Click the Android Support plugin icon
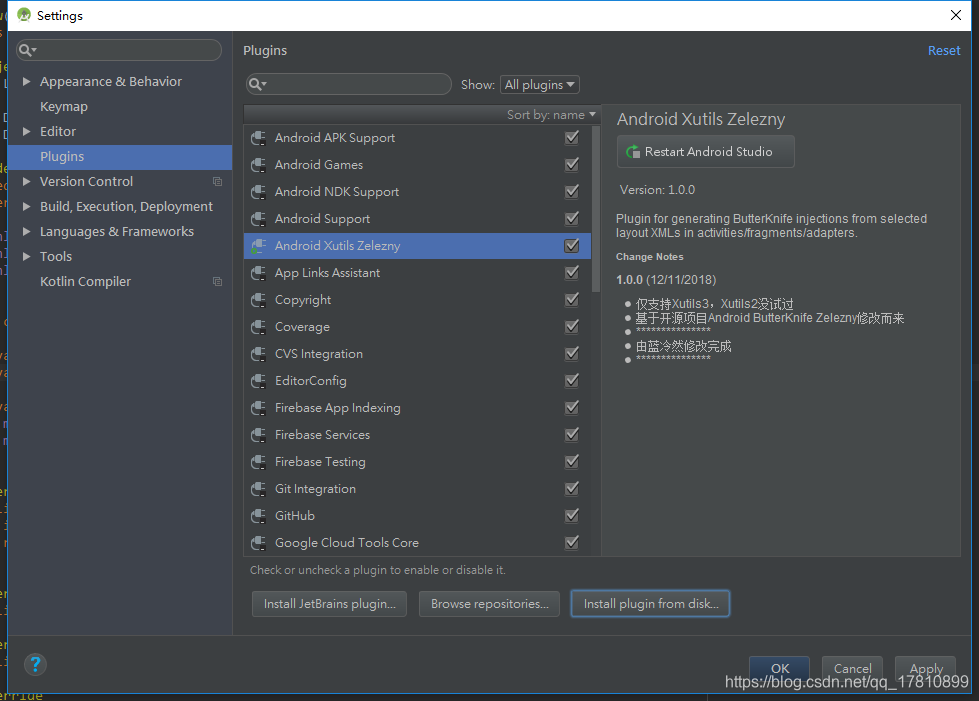The image size is (979, 701). click(258, 219)
